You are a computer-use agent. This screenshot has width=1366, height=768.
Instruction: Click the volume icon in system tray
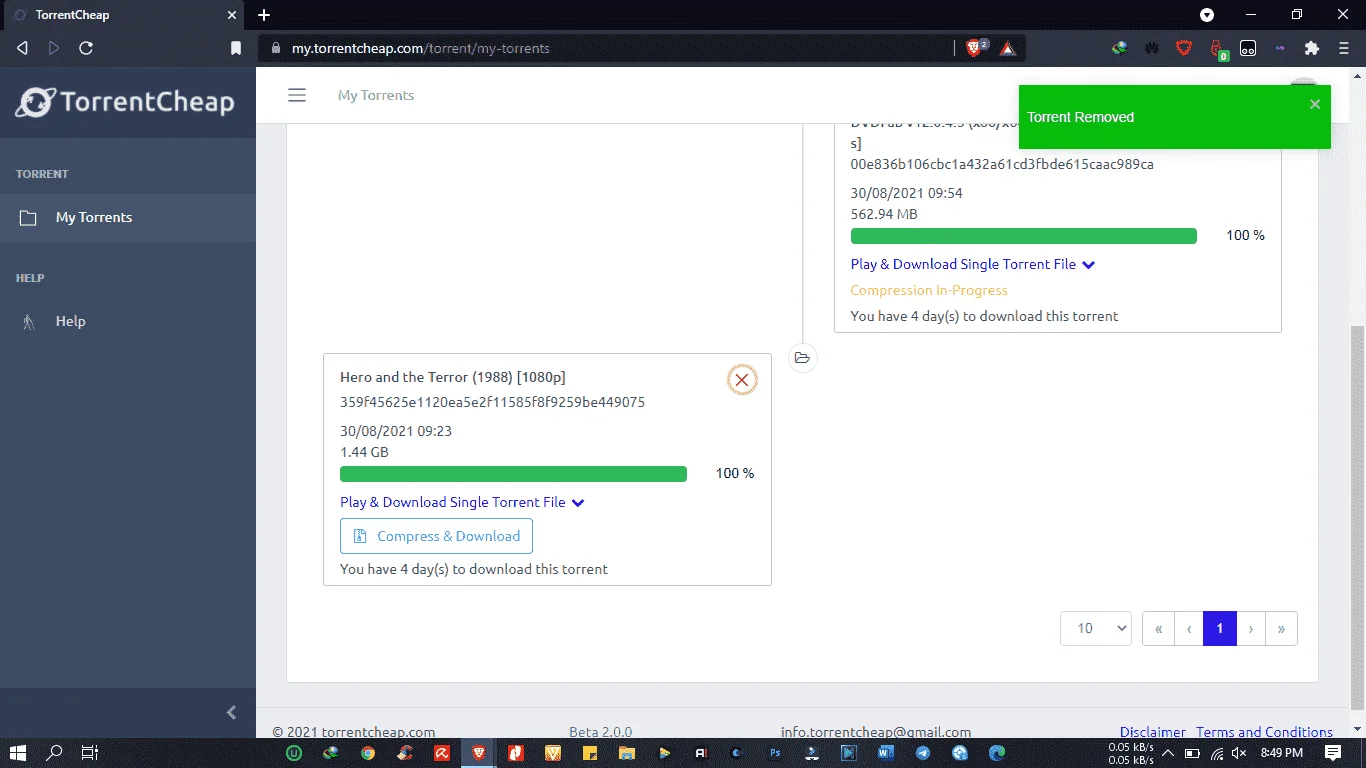1240,753
